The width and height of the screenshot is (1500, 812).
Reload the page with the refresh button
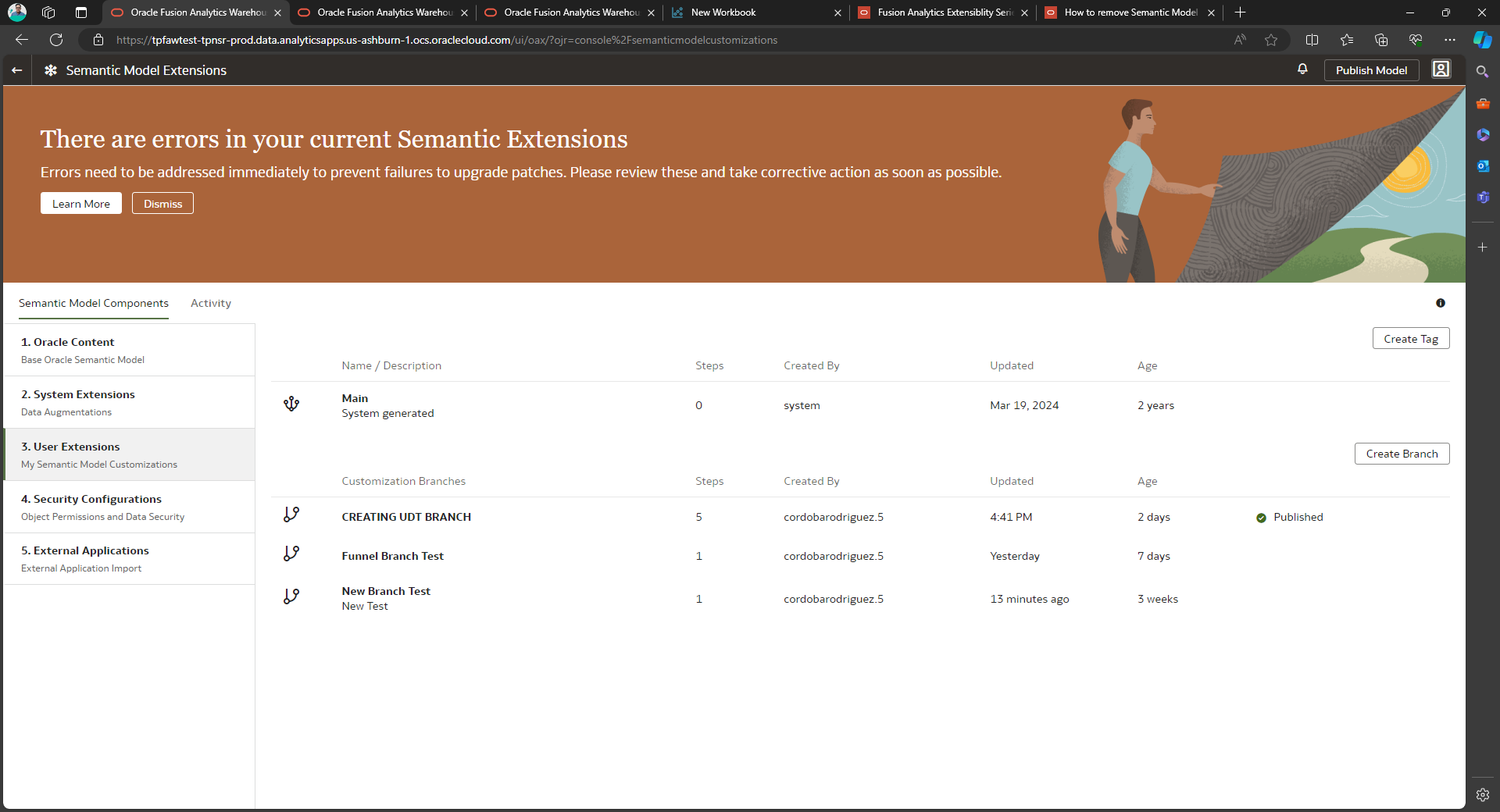coord(56,40)
